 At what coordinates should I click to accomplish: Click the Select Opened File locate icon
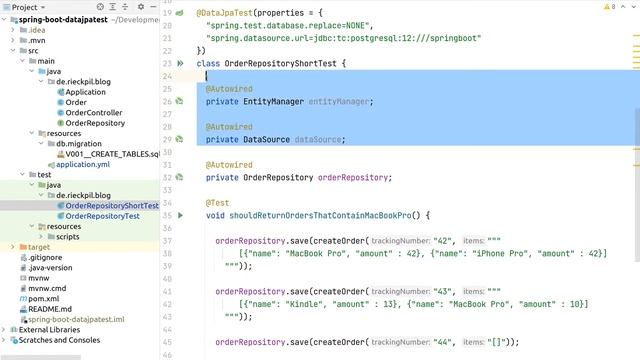pos(100,7)
